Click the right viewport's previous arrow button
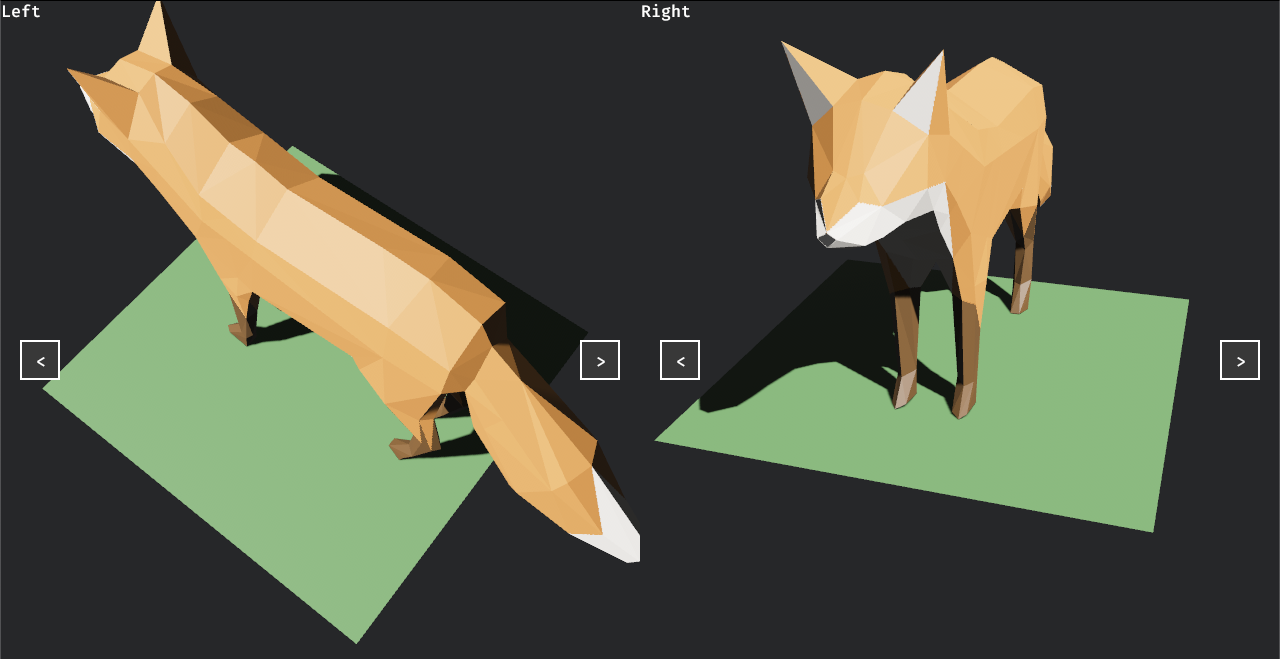The image size is (1280, 659). pos(679,360)
